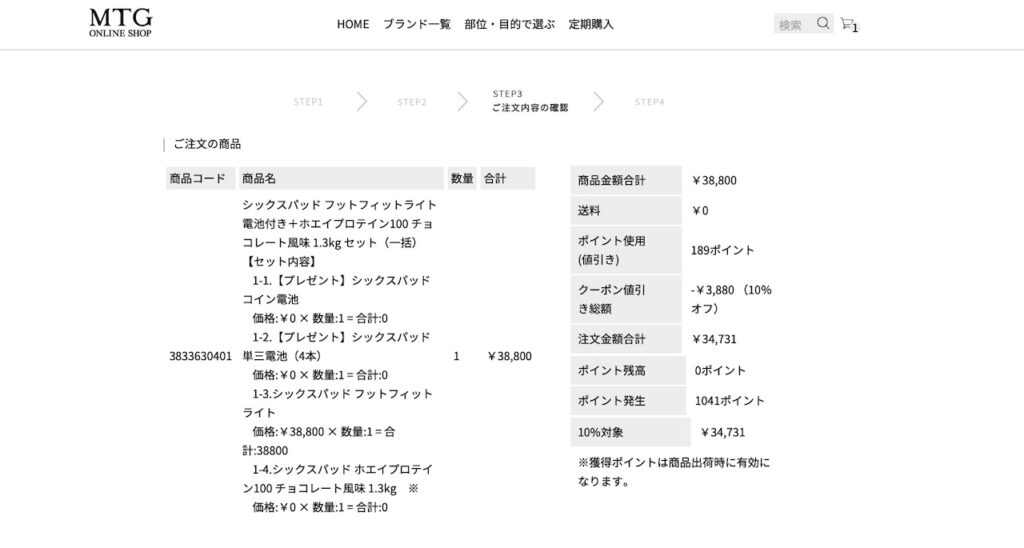This screenshot has height=548, width=1024.
Task: Click the 1041ポイント value
Action: click(x=729, y=401)
